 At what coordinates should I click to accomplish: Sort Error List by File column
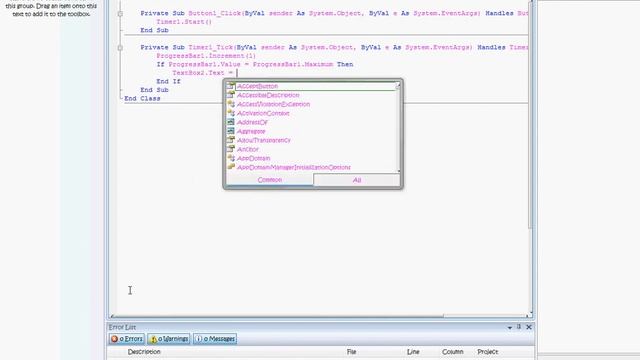point(351,351)
